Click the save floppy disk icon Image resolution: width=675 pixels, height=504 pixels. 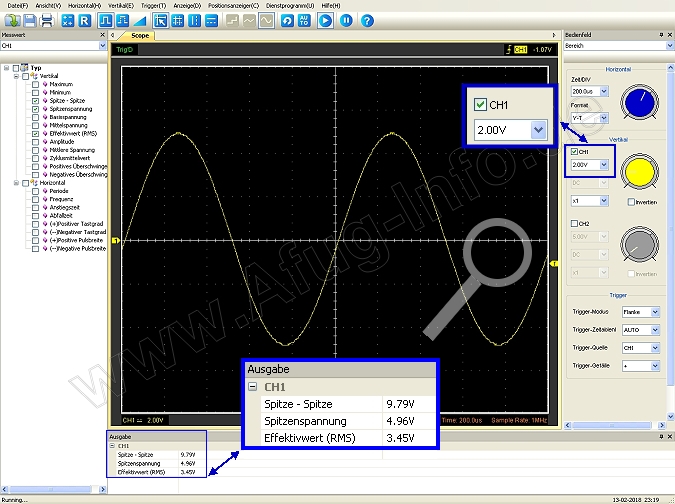click(x=29, y=21)
